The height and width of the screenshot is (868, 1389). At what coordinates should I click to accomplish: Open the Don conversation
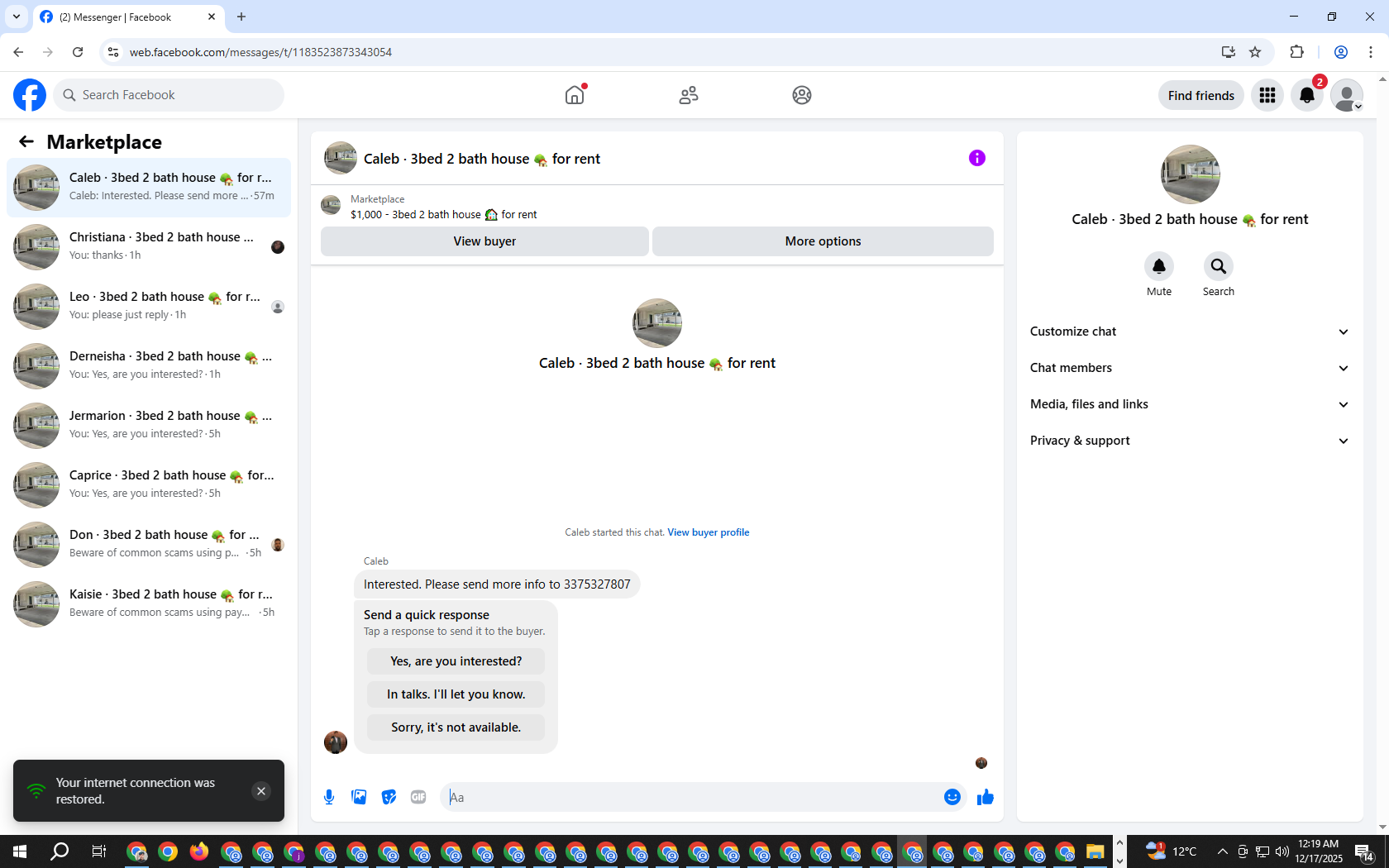coord(149,545)
